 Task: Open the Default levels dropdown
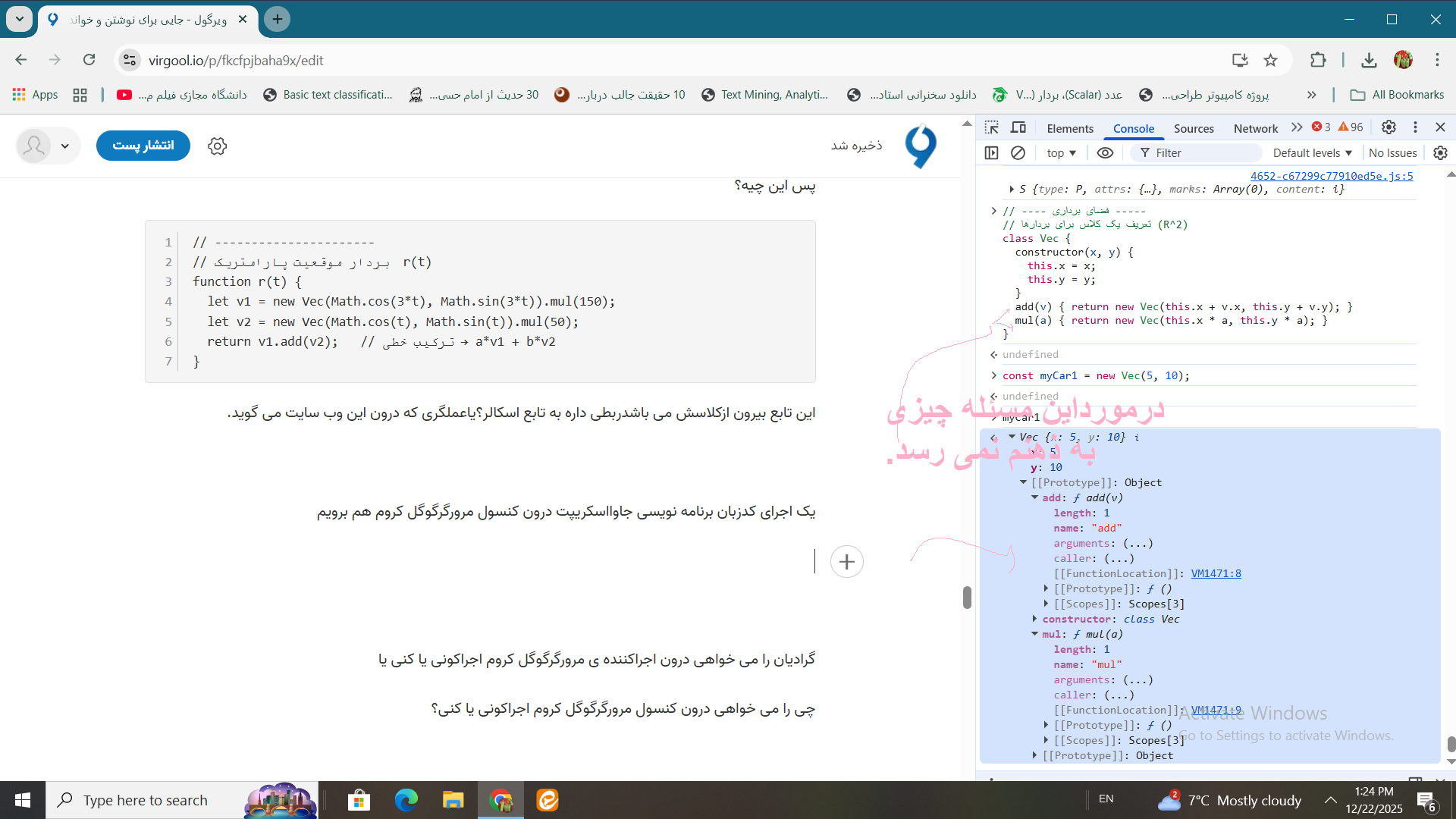click(1310, 152)
